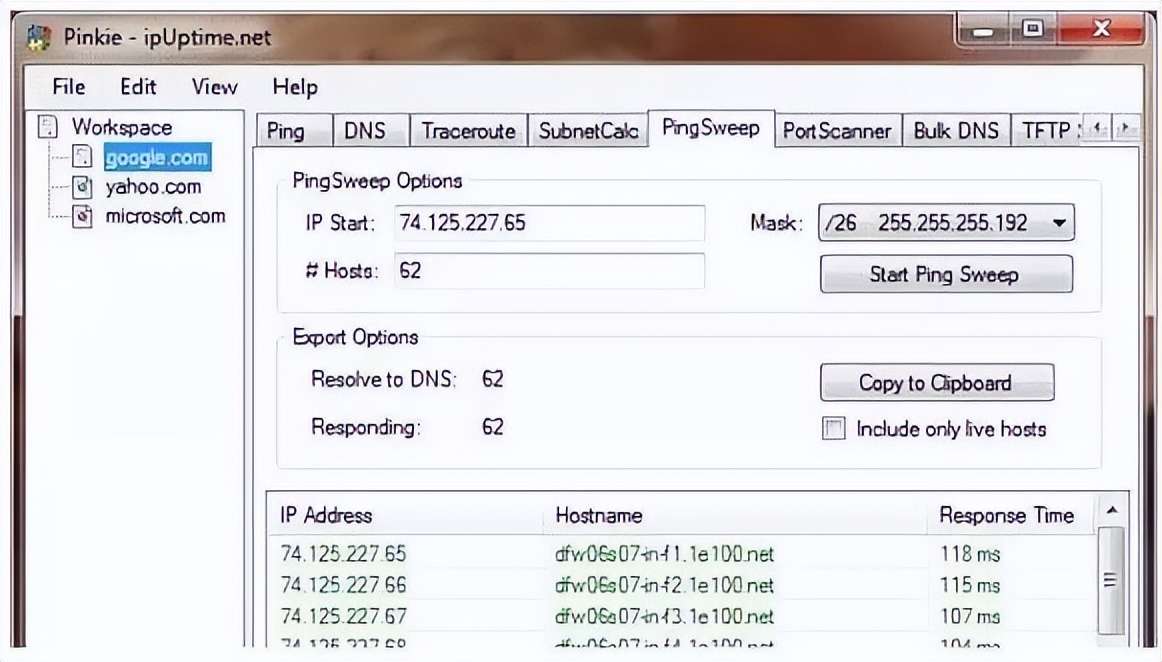This screenshot has height=662, width=1162.
Task: Open the View menu
Action: coord(214,87)
